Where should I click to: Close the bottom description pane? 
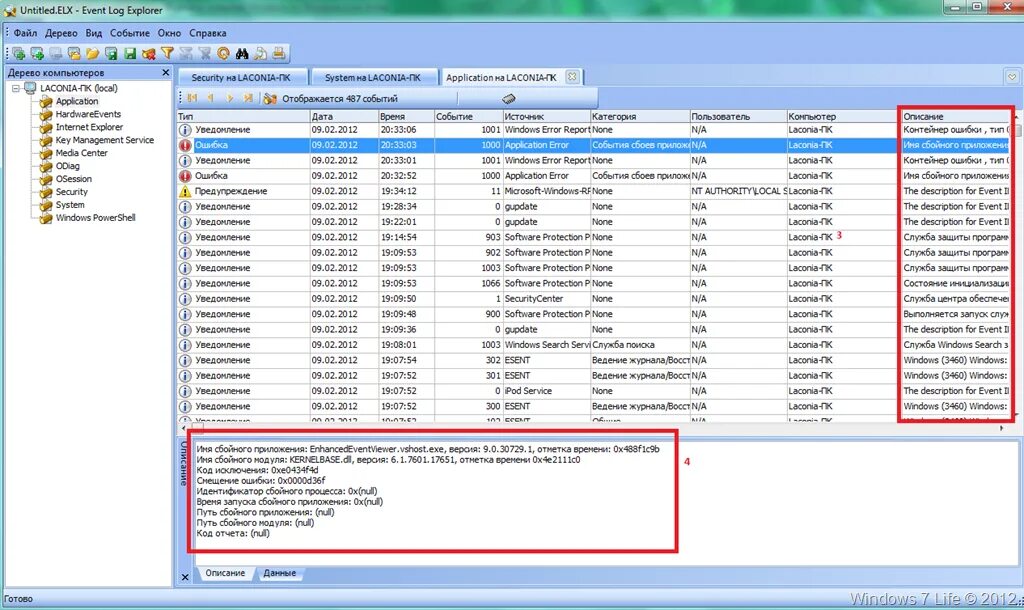[x=185, y=577]
